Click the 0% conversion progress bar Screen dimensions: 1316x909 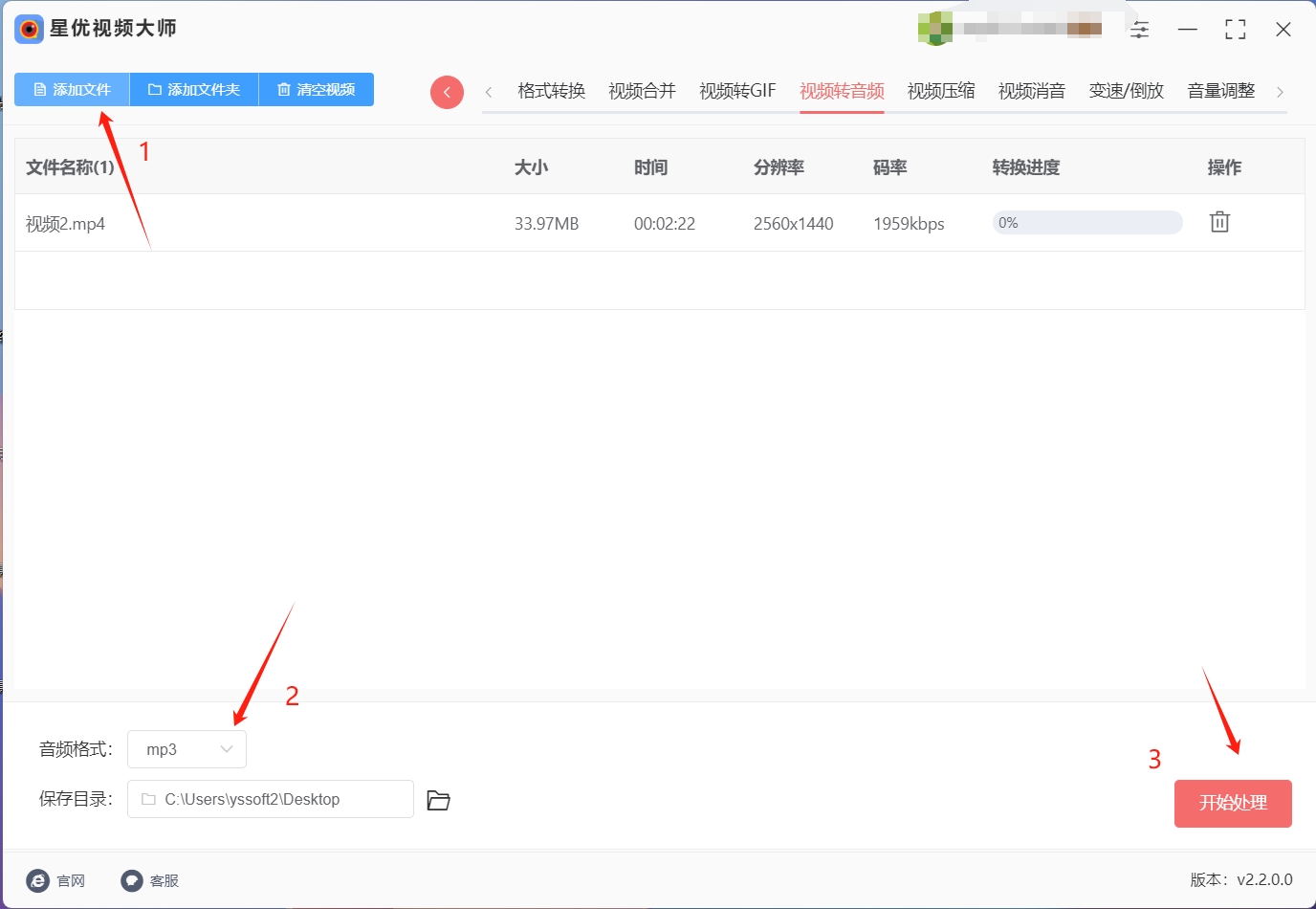tap(1087, 223)
